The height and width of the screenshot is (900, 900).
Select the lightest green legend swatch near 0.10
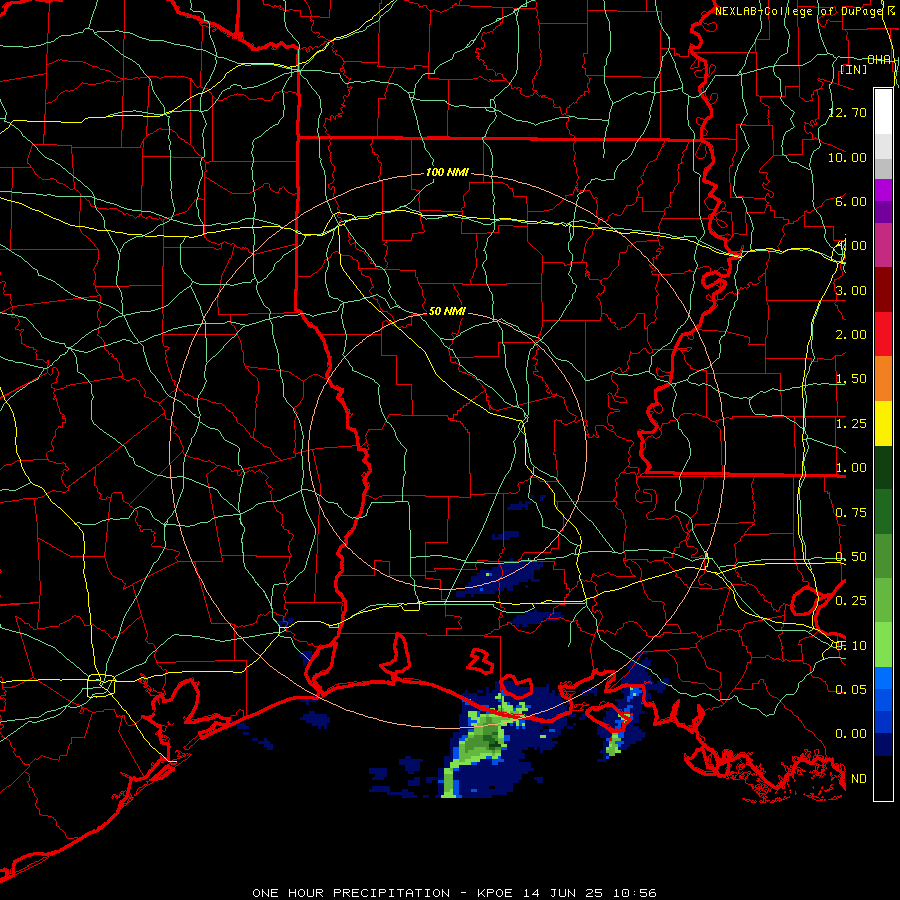[883, 645]
